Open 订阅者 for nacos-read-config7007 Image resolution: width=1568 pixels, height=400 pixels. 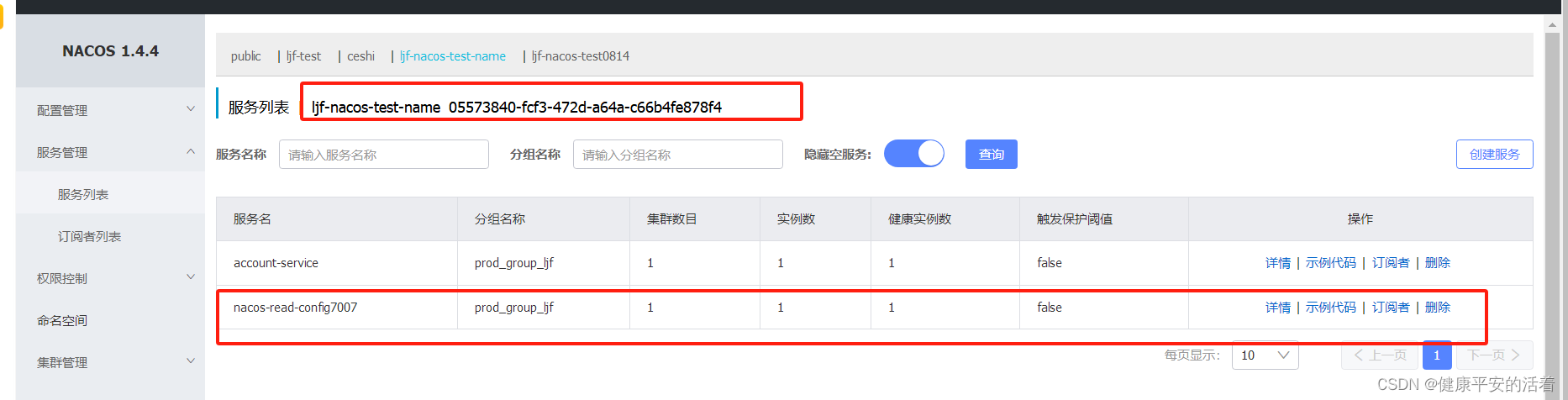coord(1391,308)
